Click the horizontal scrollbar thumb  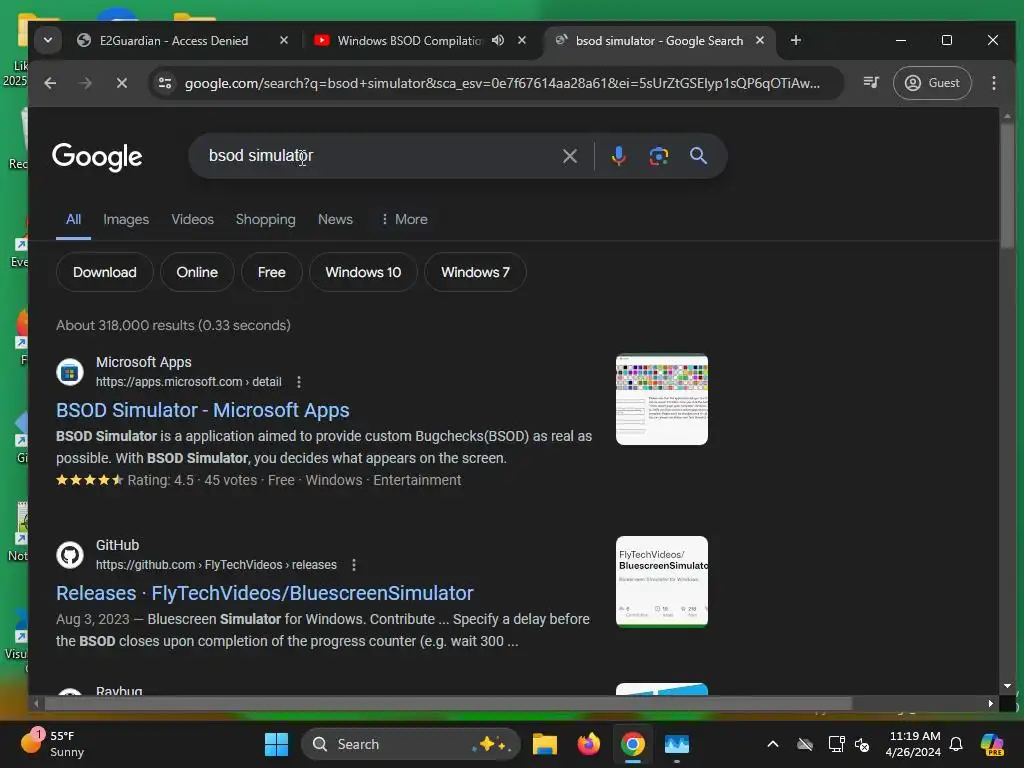pos(448,703)
